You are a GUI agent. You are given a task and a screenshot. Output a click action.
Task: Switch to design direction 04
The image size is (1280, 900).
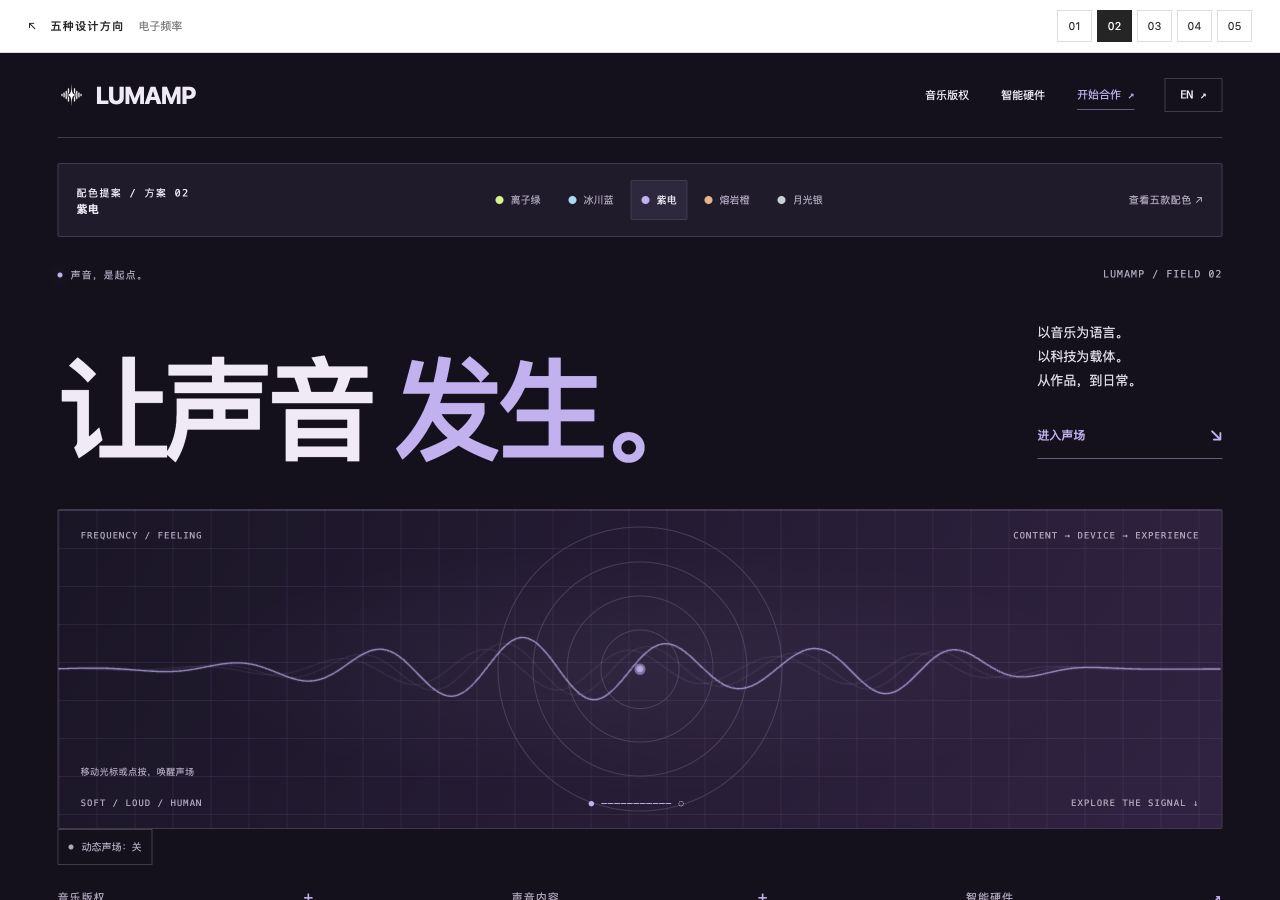pyautogui.click(x=1194, y=26)
